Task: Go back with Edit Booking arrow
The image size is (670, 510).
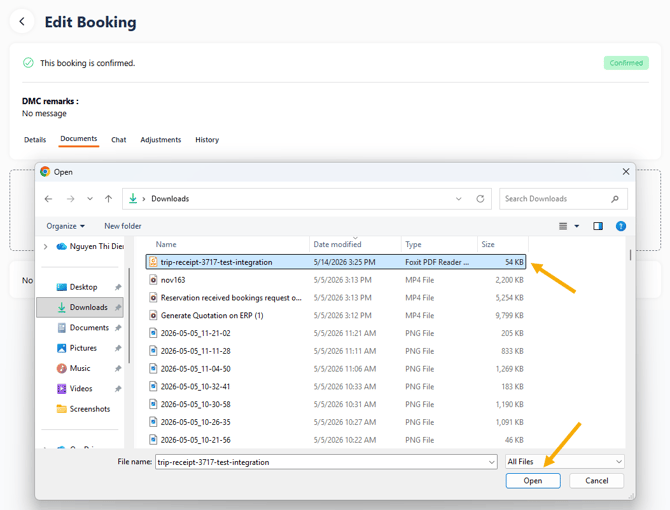Action: tap(22, 21)
